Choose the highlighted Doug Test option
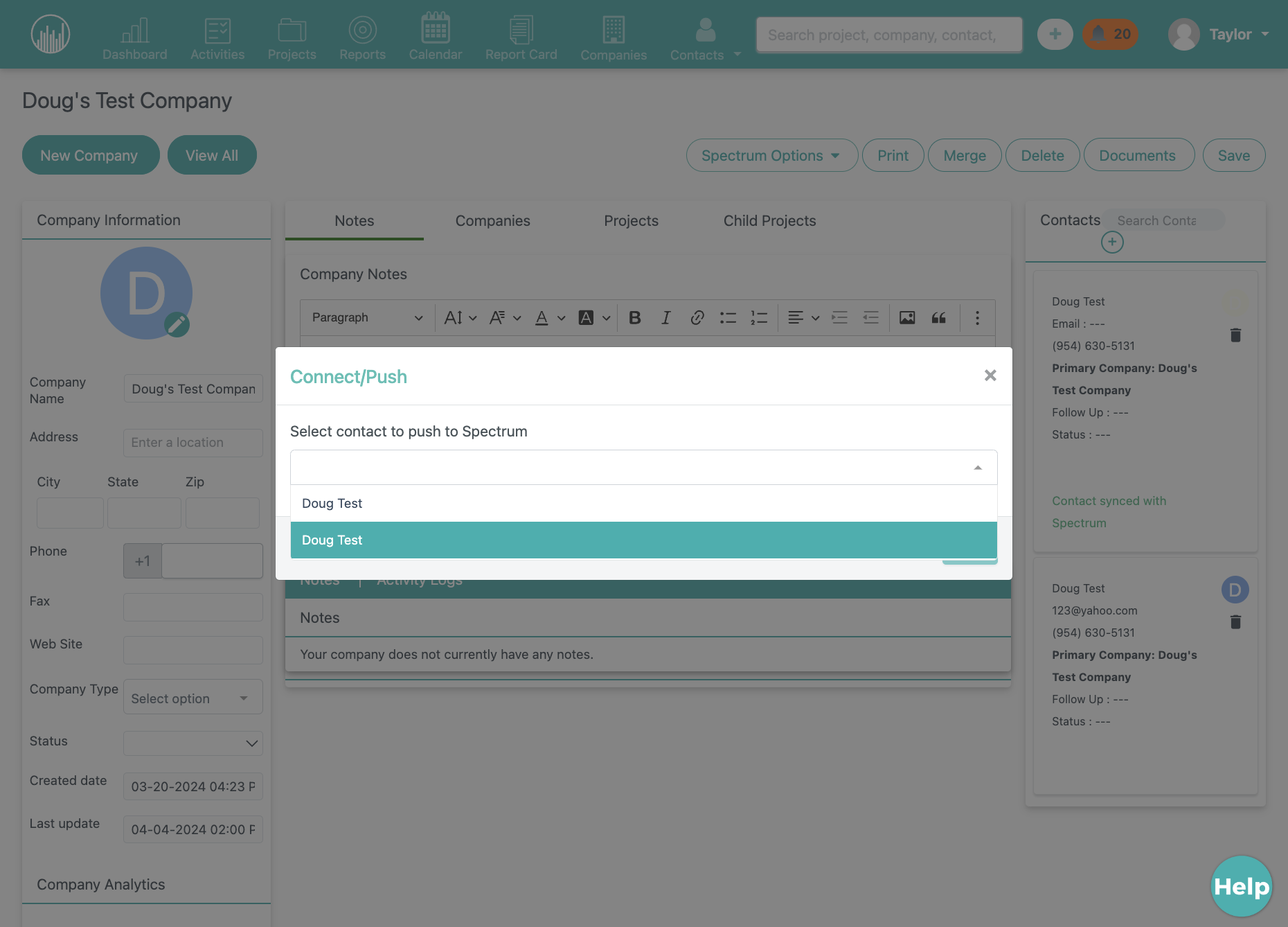Viewport: 1288px width, 927px height. coord(644,540)
